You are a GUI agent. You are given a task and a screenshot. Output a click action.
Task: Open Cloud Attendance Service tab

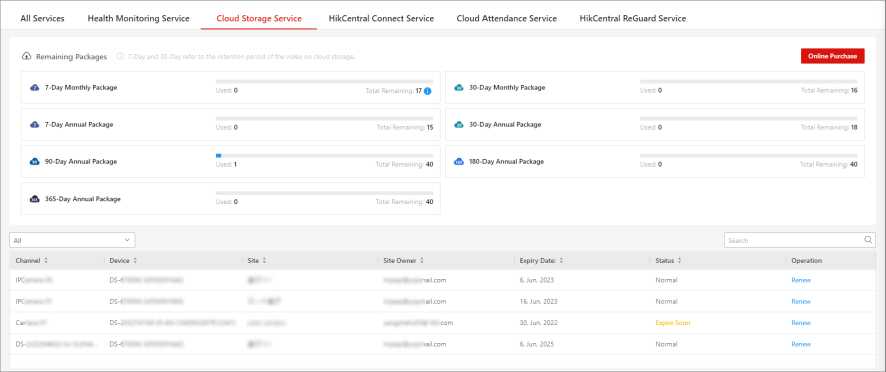(507, 18)
